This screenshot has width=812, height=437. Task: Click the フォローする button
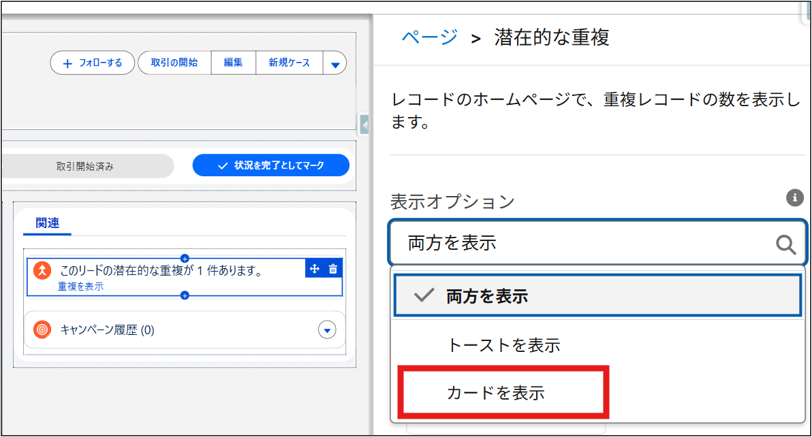tap(92, 63)
